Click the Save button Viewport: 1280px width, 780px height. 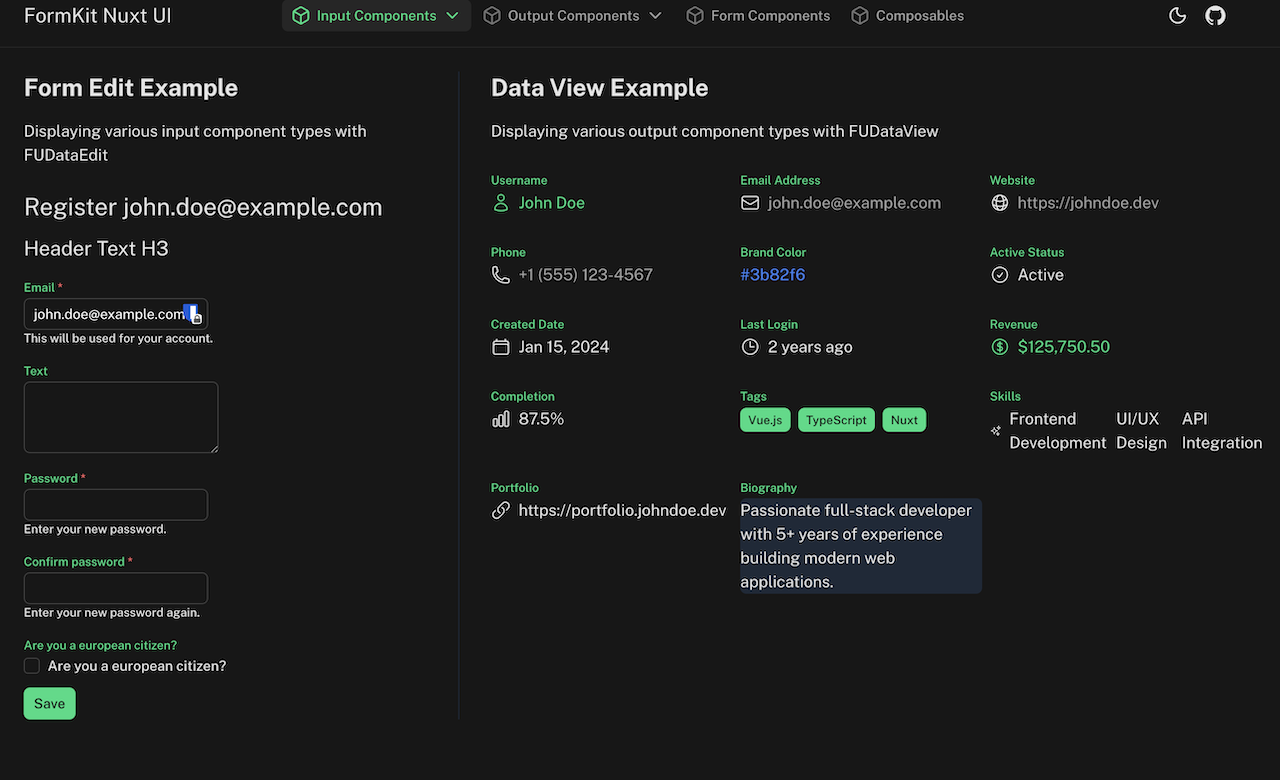click(x=50, y=703)
